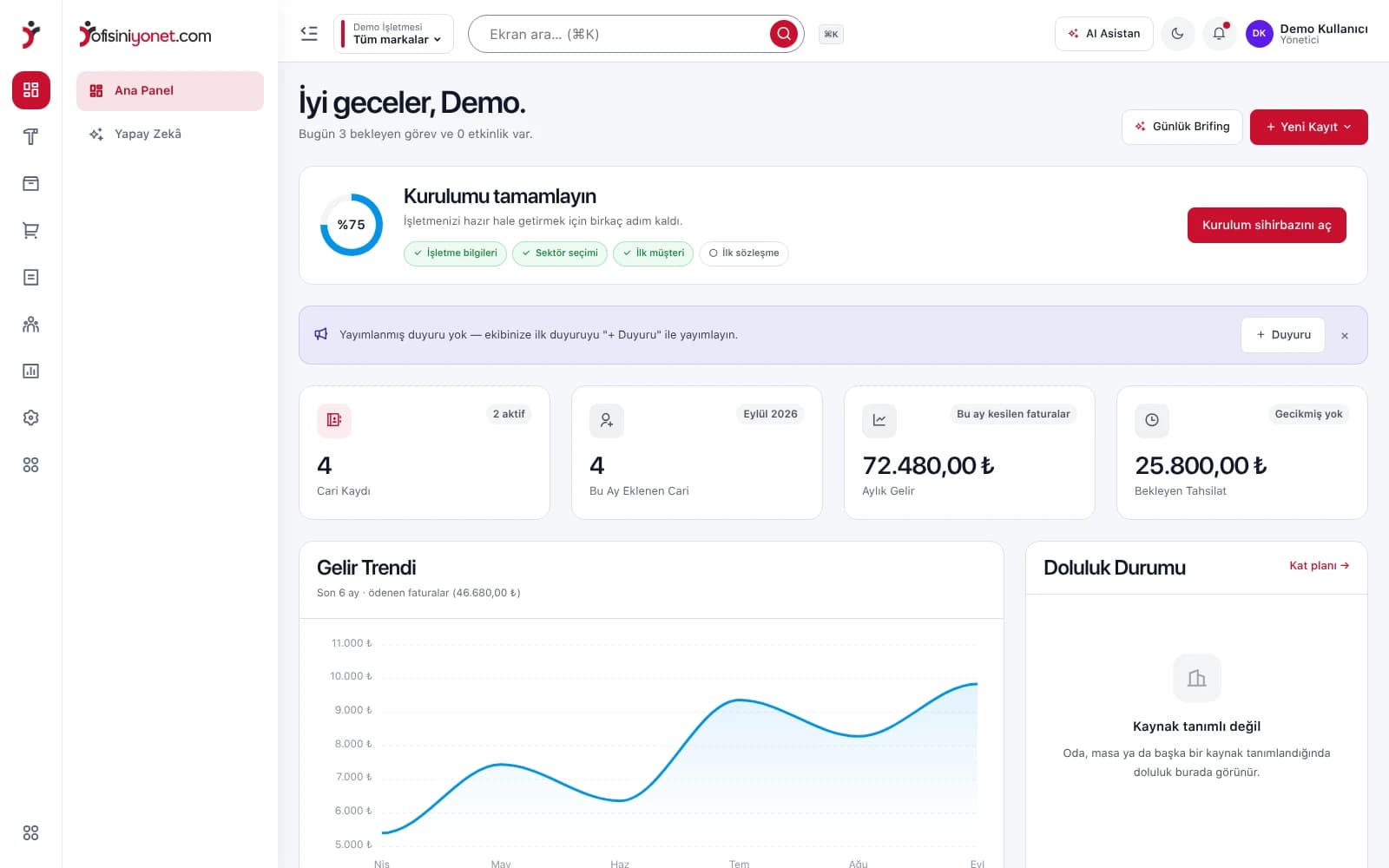Toggle dark mode with the moon icon
This screenshot has height=868, width=1389.
click(x=1177, y=34)
